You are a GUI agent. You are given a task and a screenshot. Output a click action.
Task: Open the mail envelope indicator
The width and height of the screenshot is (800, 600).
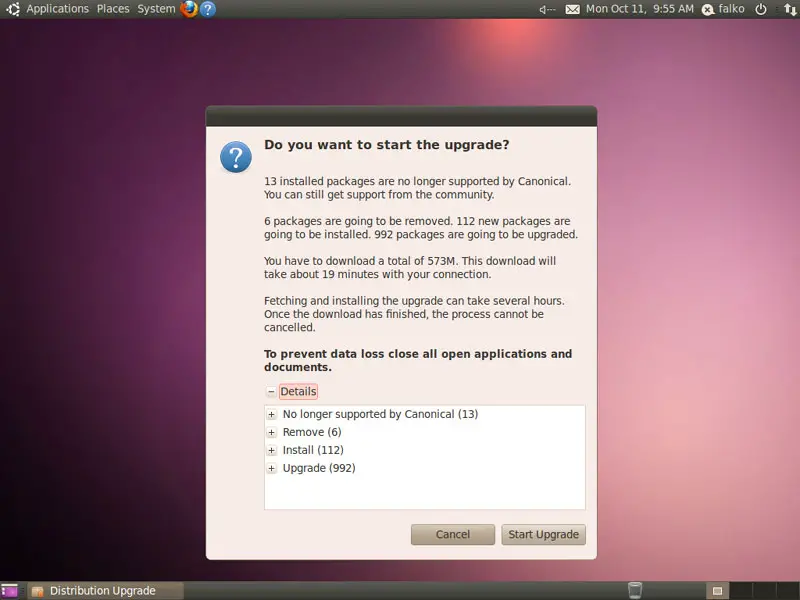(572, 9)
